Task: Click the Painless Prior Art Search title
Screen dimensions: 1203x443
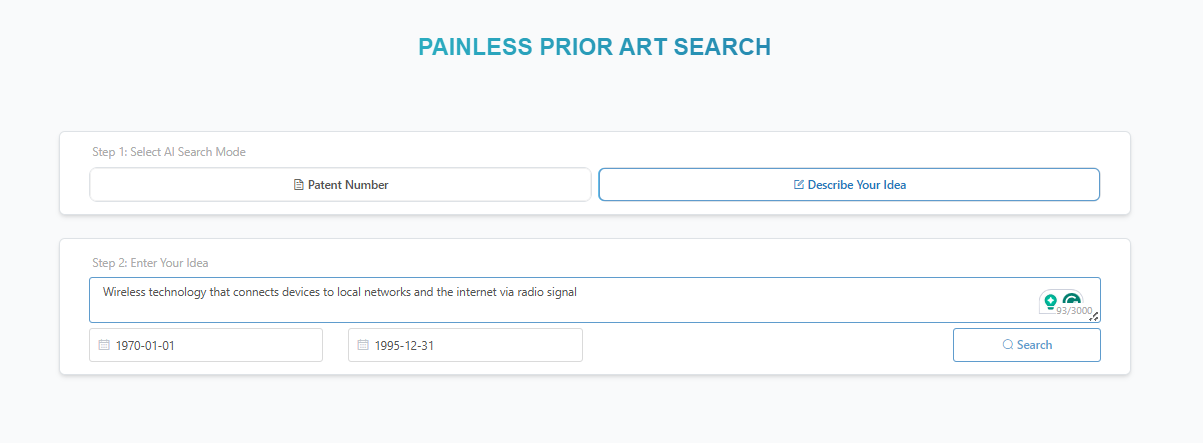Action: click(x=594, y=47)
